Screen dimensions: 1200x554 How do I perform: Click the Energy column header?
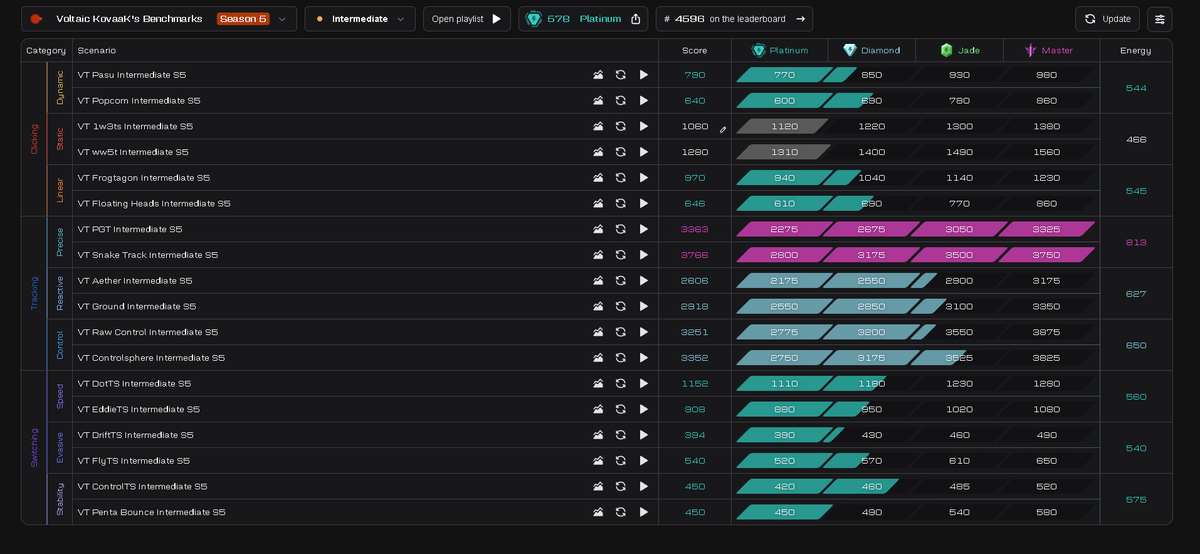tap(1136, 50)
